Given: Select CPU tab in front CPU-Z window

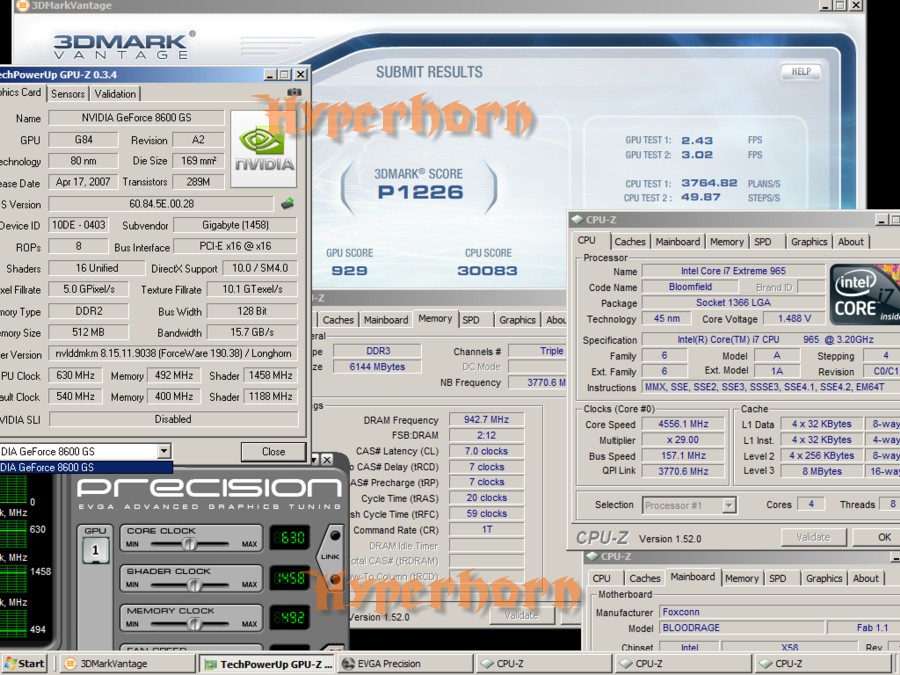Looking at the screenshot, I should [587, 240].
